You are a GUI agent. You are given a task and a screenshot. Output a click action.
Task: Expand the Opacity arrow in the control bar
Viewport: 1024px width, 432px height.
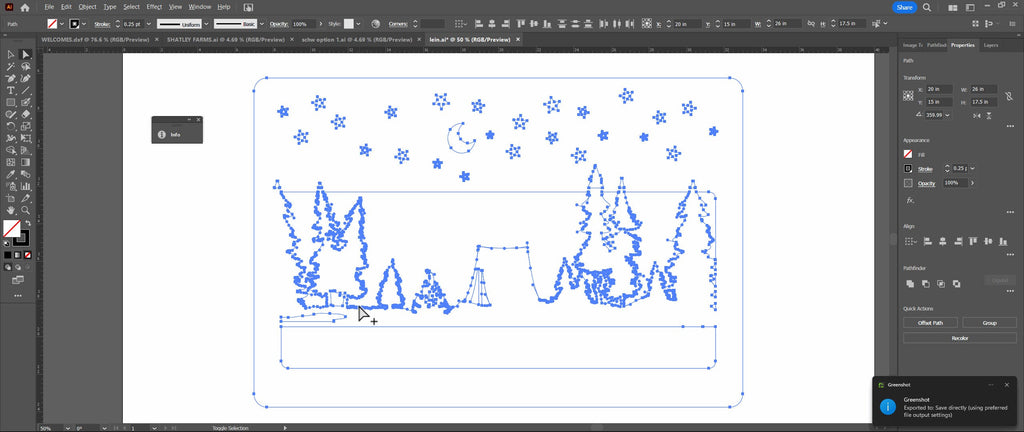[x=320, y=23]
